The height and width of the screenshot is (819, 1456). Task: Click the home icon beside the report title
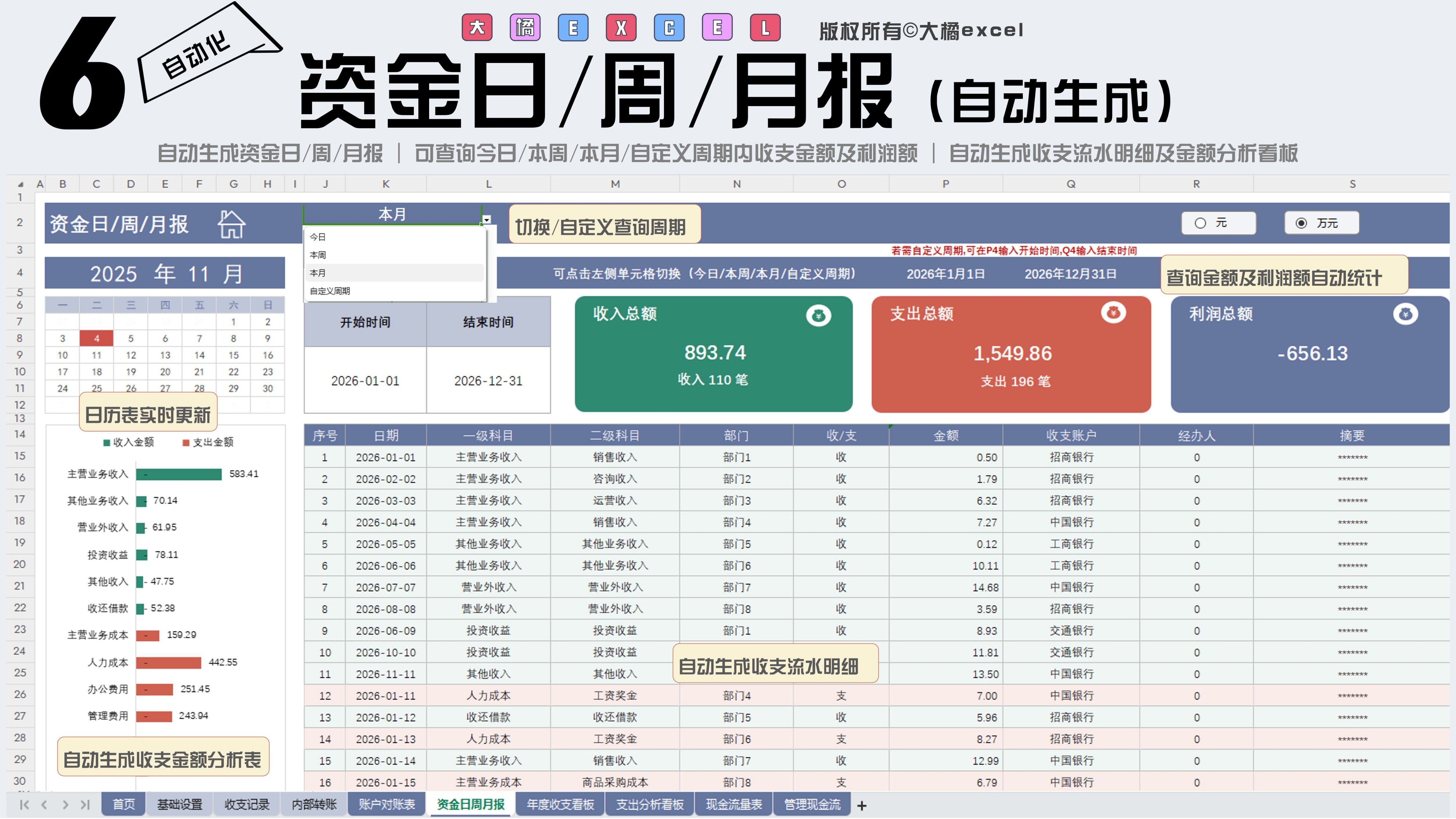pyautogui.click(x=231, y=224)
